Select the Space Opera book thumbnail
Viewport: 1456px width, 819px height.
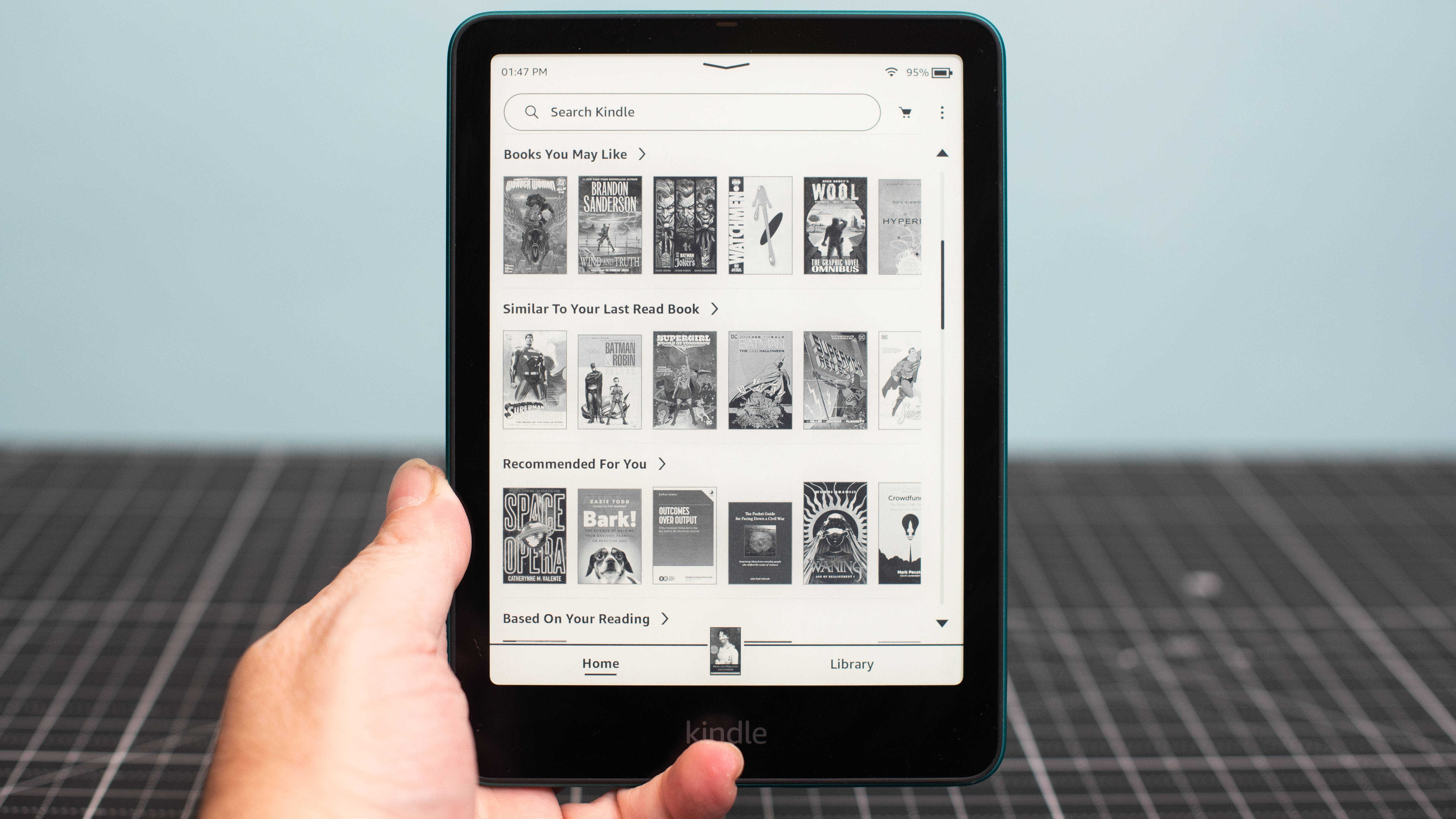(x=535, y=535)
